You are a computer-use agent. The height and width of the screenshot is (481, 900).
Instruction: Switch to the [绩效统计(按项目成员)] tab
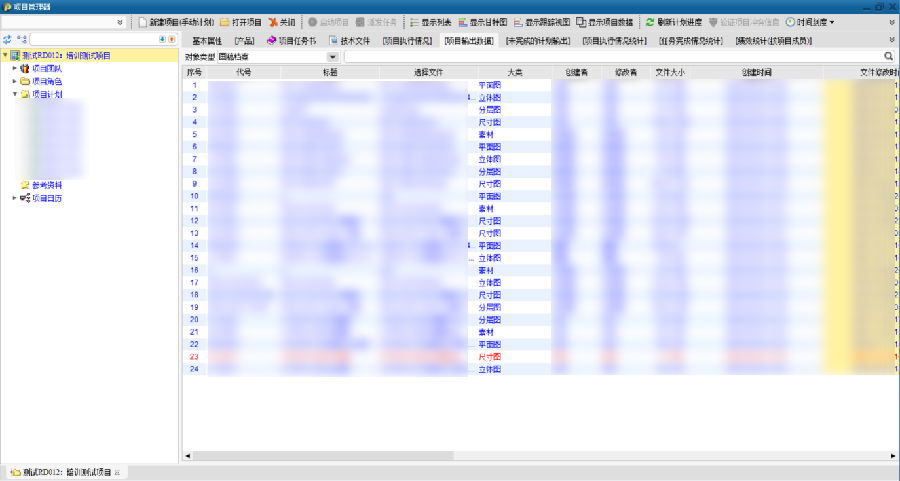coord(773,41)
